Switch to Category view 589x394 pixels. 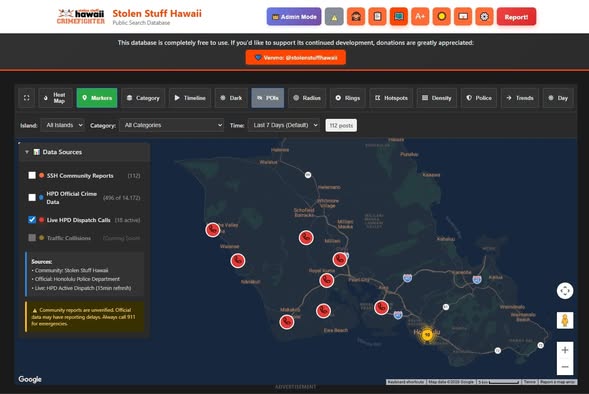pyautogui.click(x=143, y=98)
